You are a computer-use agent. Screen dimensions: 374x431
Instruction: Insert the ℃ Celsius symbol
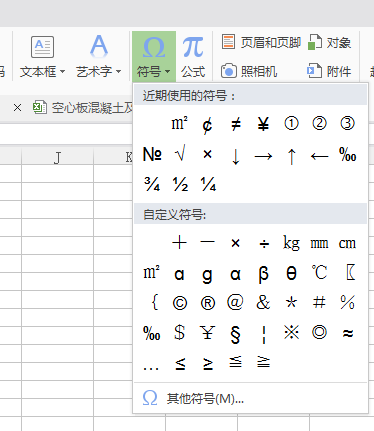[319, 273]
